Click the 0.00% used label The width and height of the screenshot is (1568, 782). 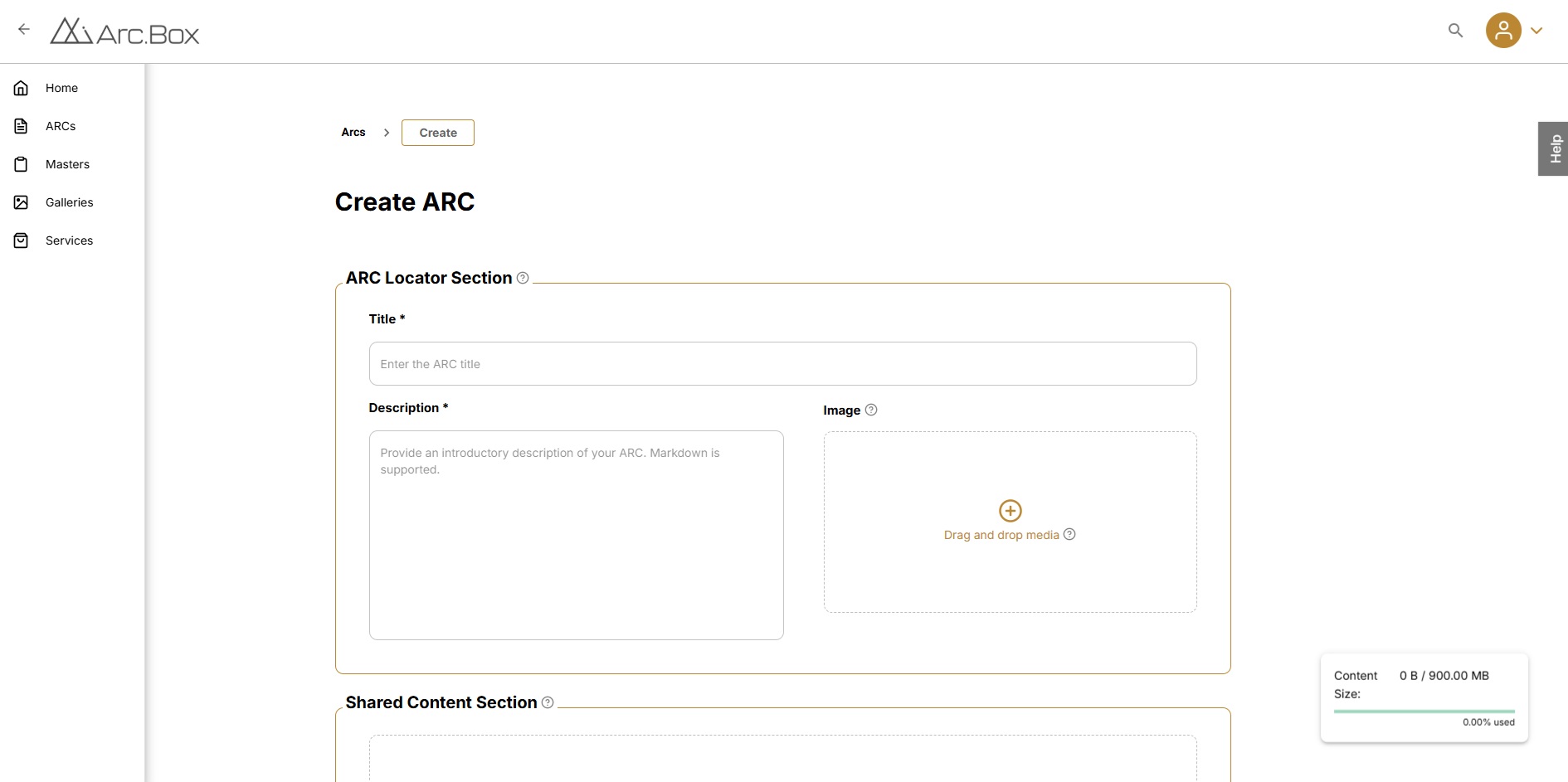pos(1488,722)
